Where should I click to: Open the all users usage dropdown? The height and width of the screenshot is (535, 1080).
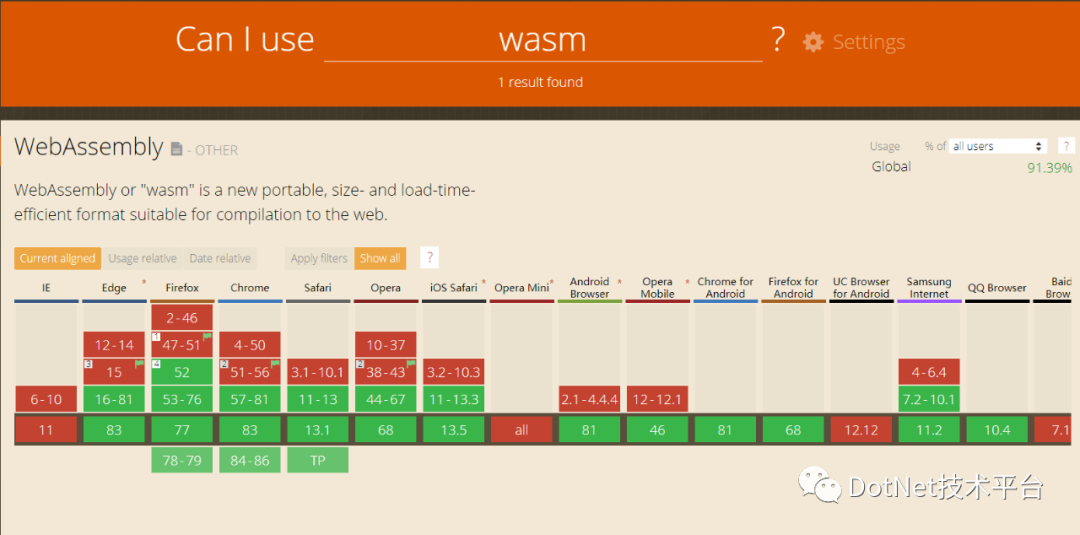coord(998,146)
